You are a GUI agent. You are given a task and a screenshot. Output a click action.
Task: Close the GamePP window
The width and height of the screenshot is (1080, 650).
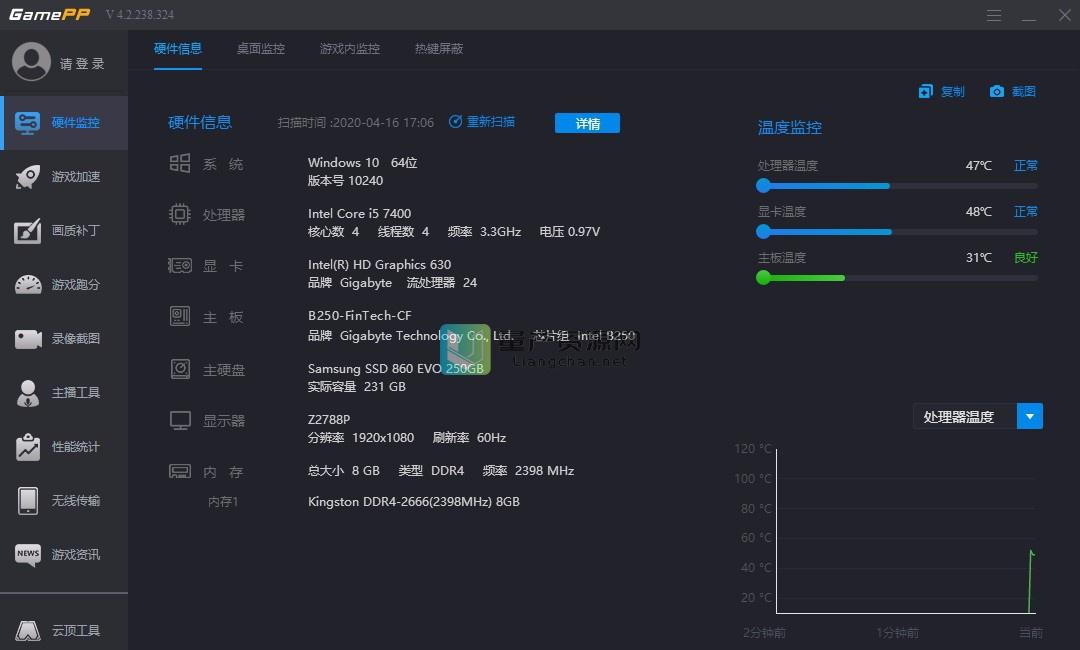1064,15
